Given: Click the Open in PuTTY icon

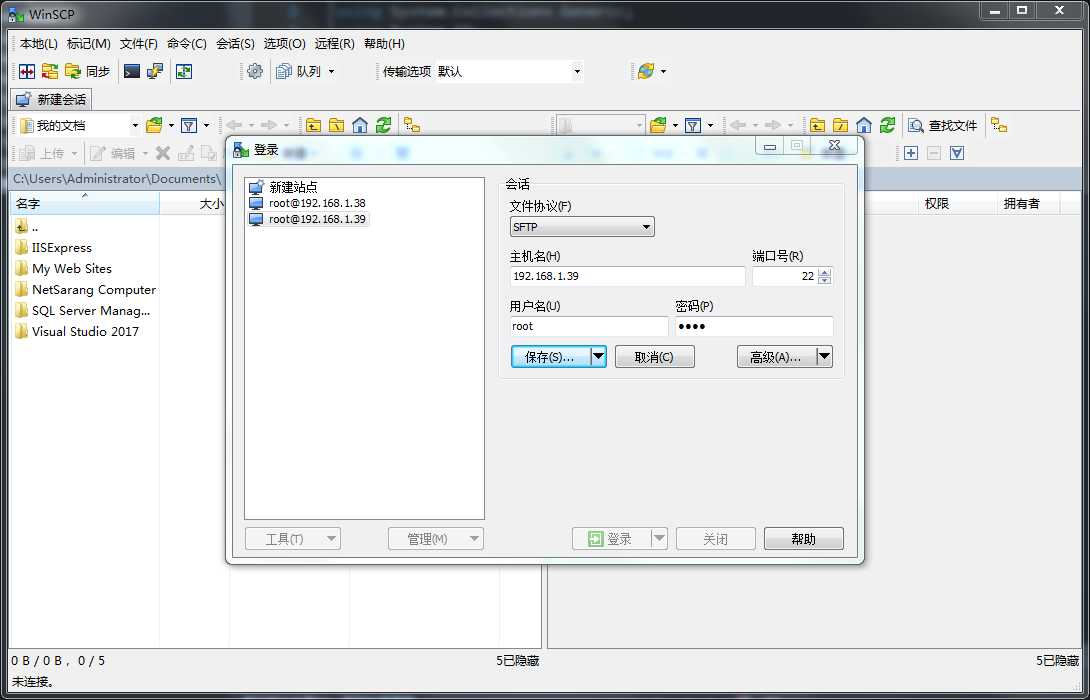Looking at the screenshot, I should click(154, 71).
